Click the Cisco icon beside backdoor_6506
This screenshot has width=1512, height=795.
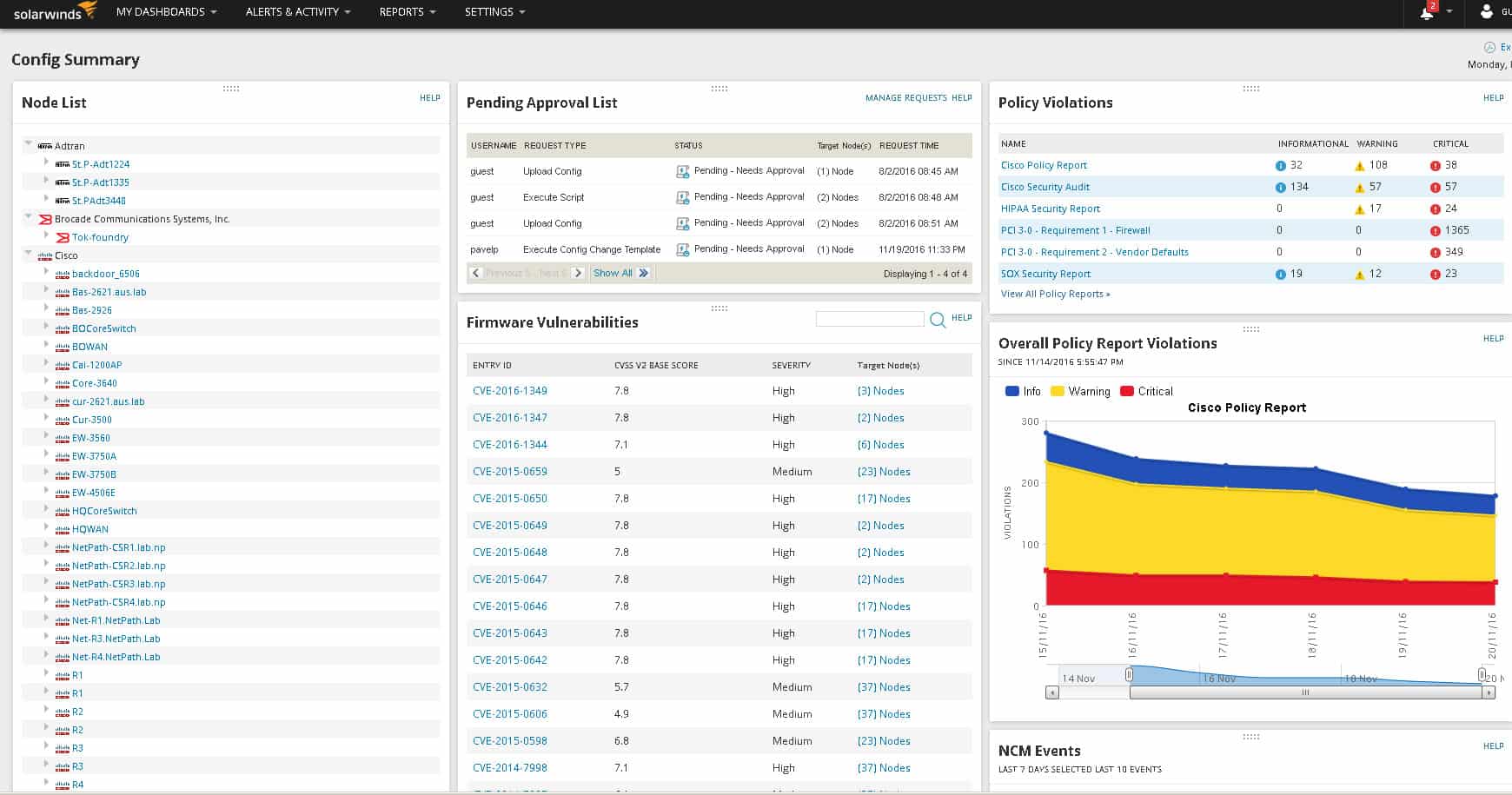(x=63, y=274)
